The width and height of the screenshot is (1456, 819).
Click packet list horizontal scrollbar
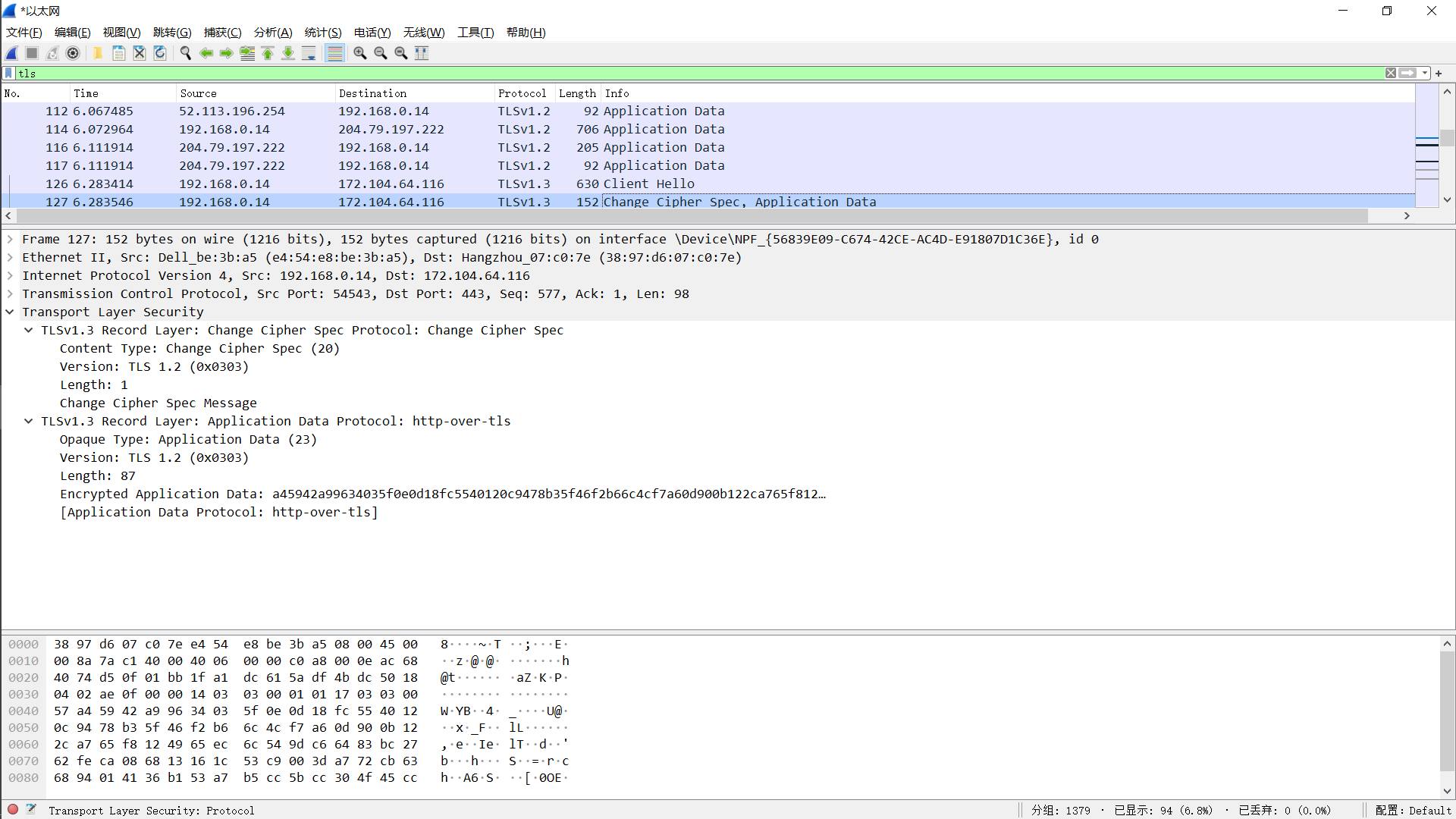click(x=682, y=216)
